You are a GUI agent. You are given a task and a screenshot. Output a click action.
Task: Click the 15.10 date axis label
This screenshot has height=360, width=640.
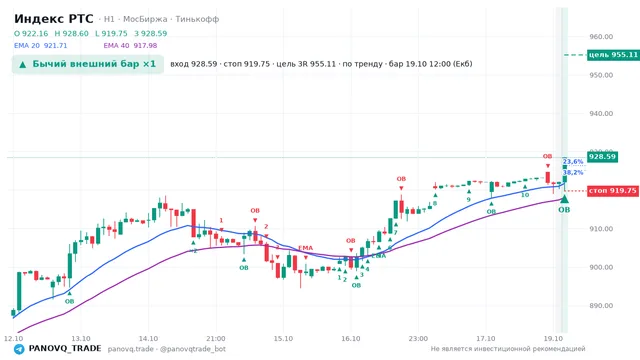click(x=283, y=339)
